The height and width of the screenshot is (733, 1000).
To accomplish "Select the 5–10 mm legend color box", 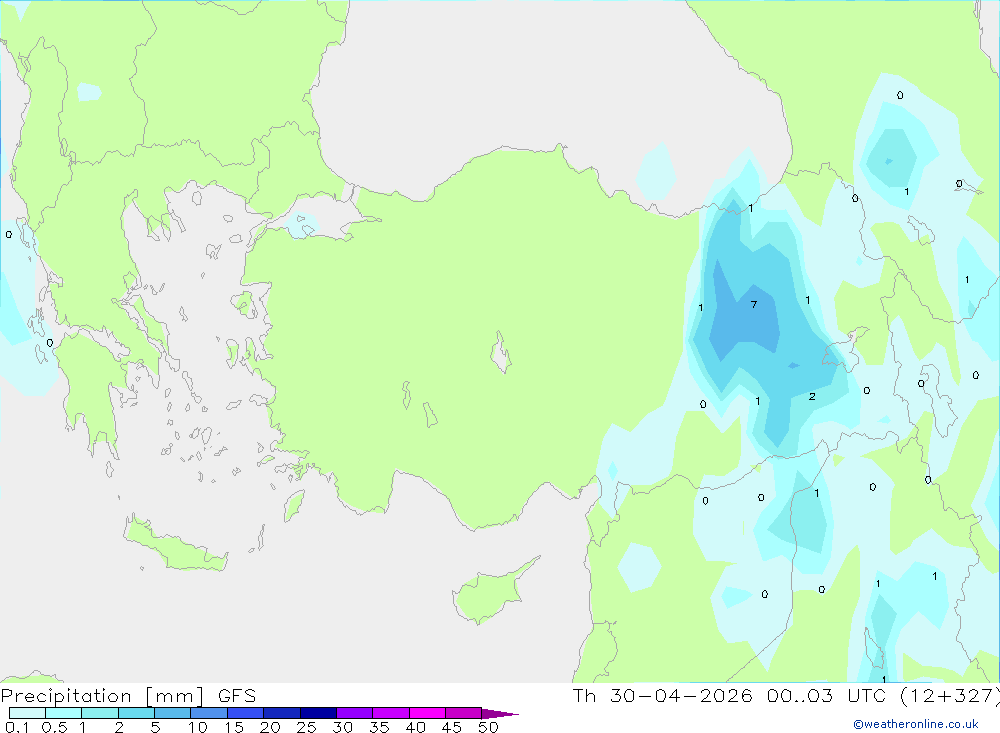I will pos(173,713).
